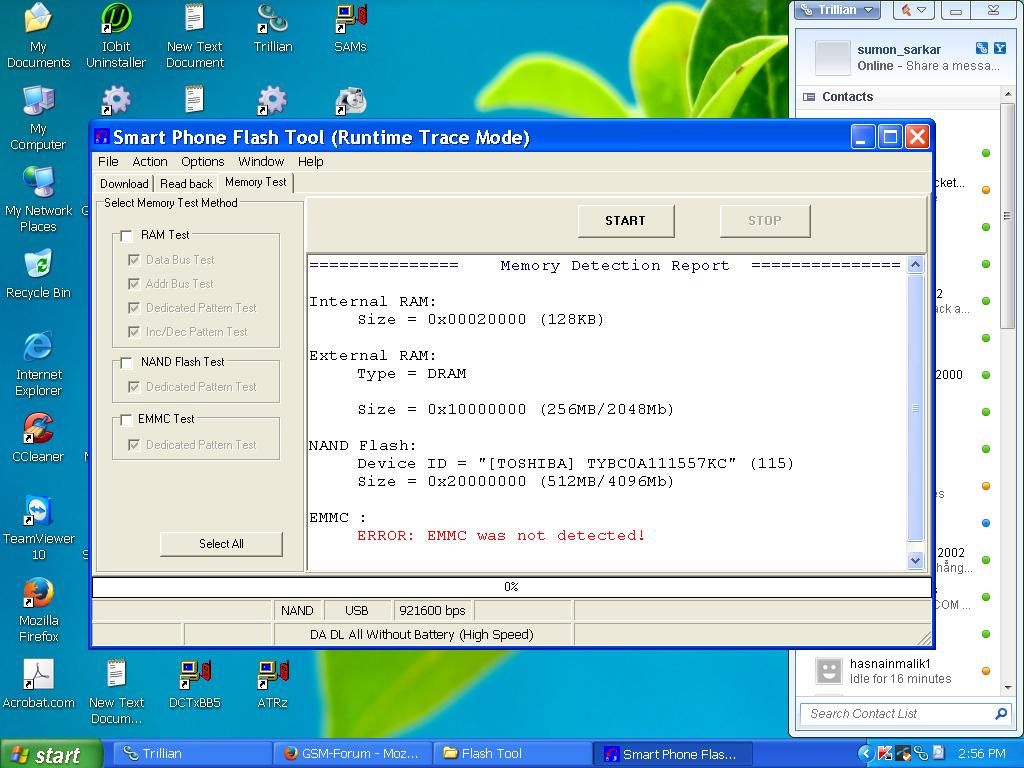Click the Contacts list icon in Trillian
This screenshot has height=768, width=1024.
pos(808,97)
